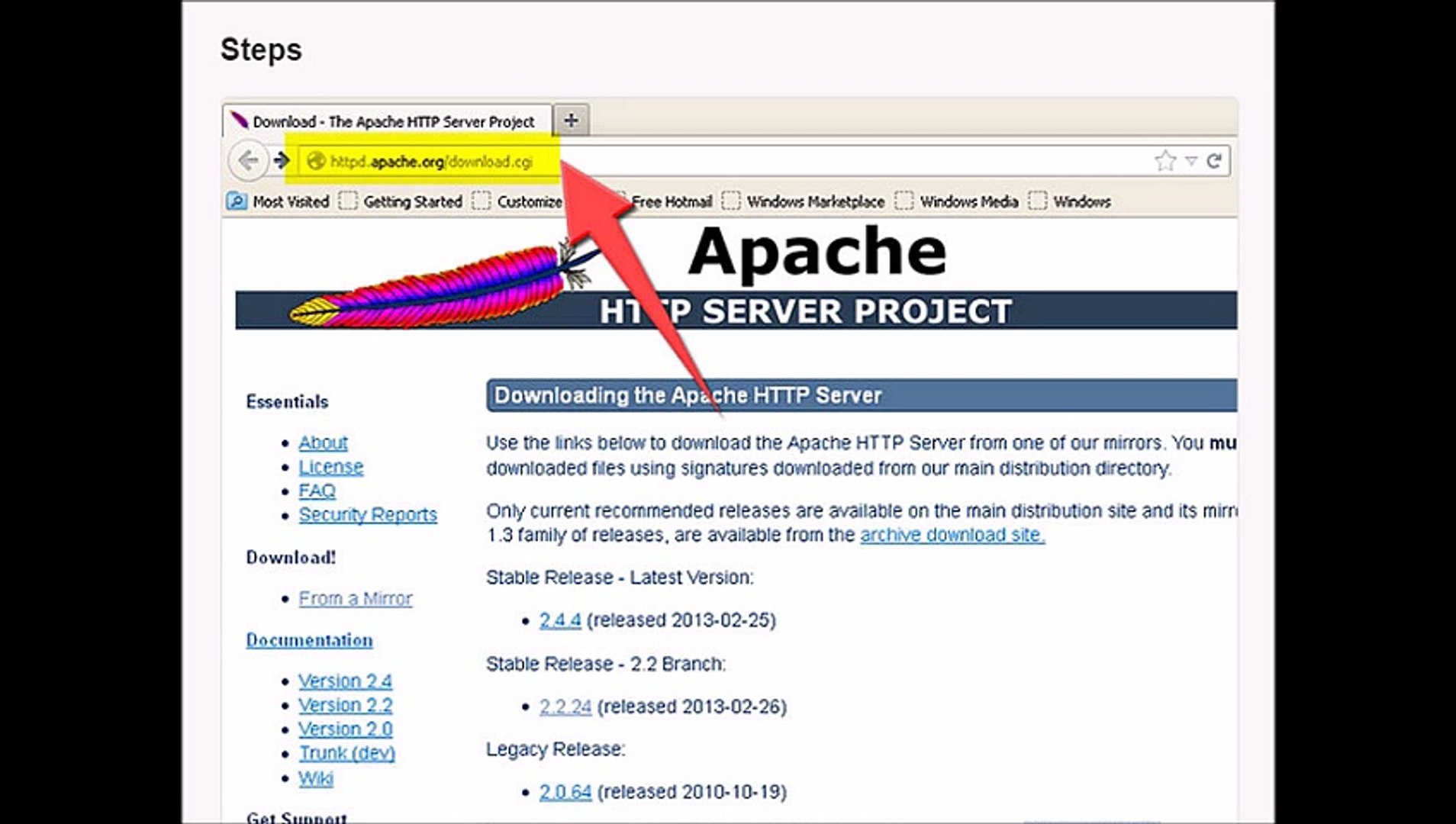The width and height of the screenshot is (1456, 824).
Task: Open the archive download site link
Action: click(x=953, y=535)
